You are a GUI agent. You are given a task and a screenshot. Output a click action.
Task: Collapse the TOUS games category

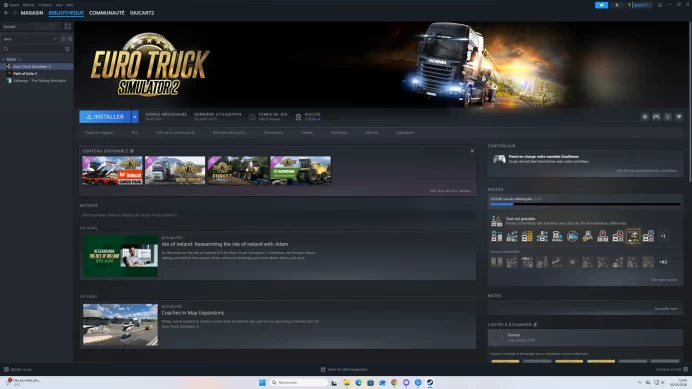(4, 59)
